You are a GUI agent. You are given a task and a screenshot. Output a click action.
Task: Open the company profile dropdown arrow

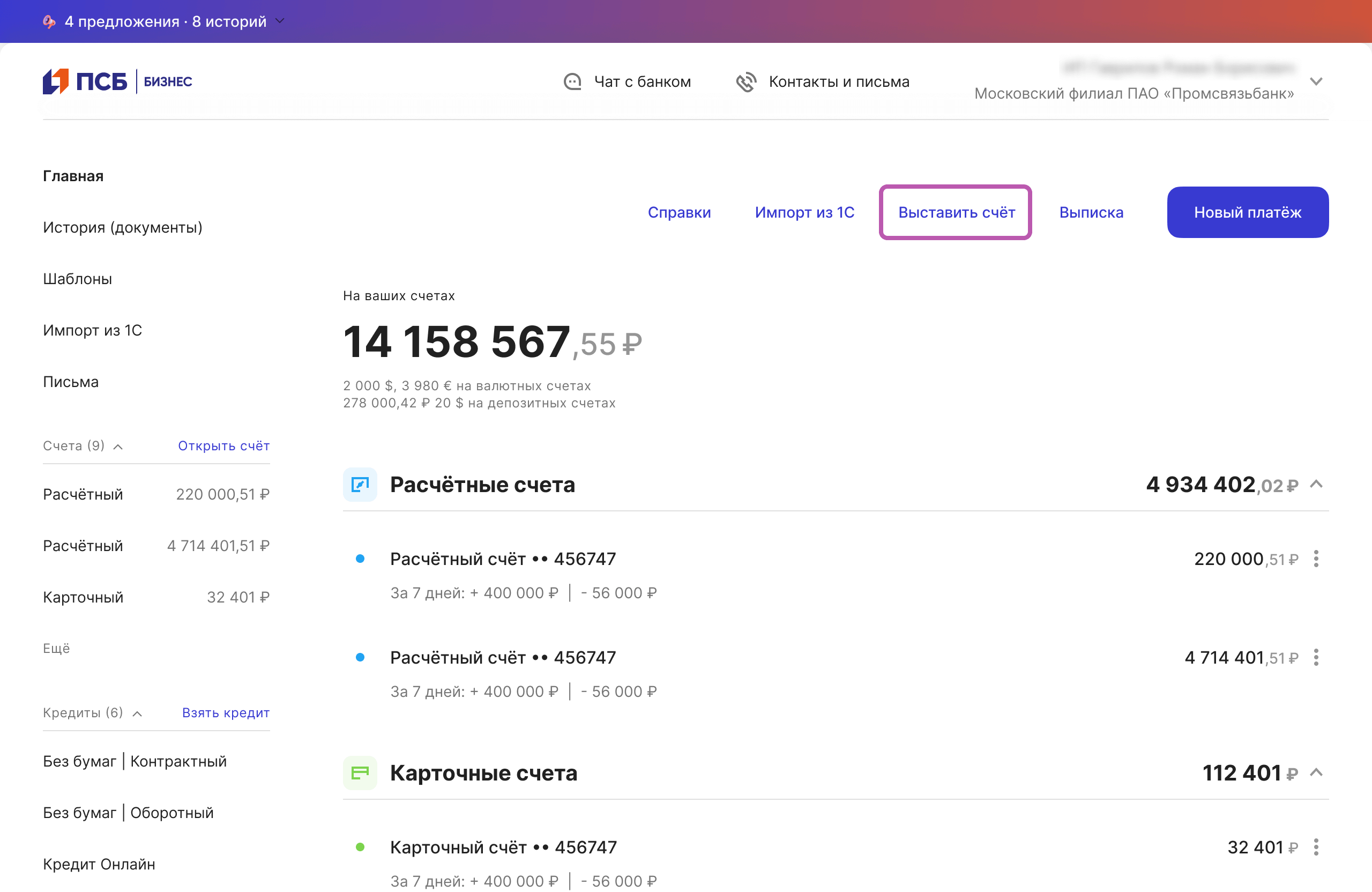(1316, 81)
